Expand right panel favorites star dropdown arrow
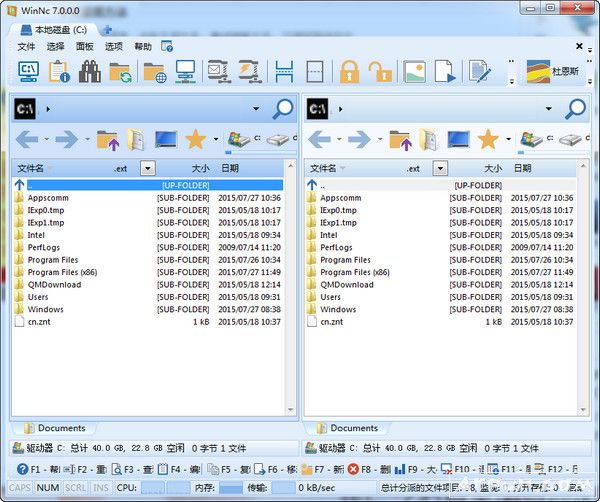600x502 pixels. pyautogui.click(x=508, y=139)
